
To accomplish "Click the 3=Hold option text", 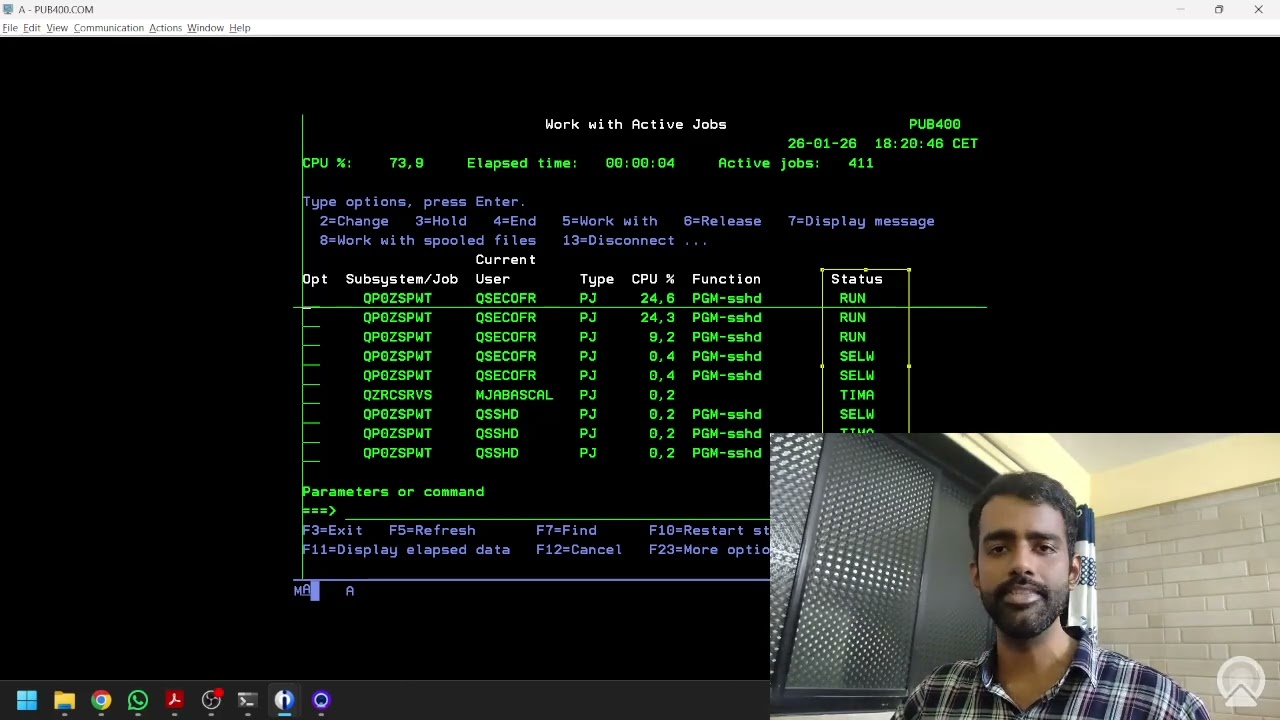I will [441, 221].
